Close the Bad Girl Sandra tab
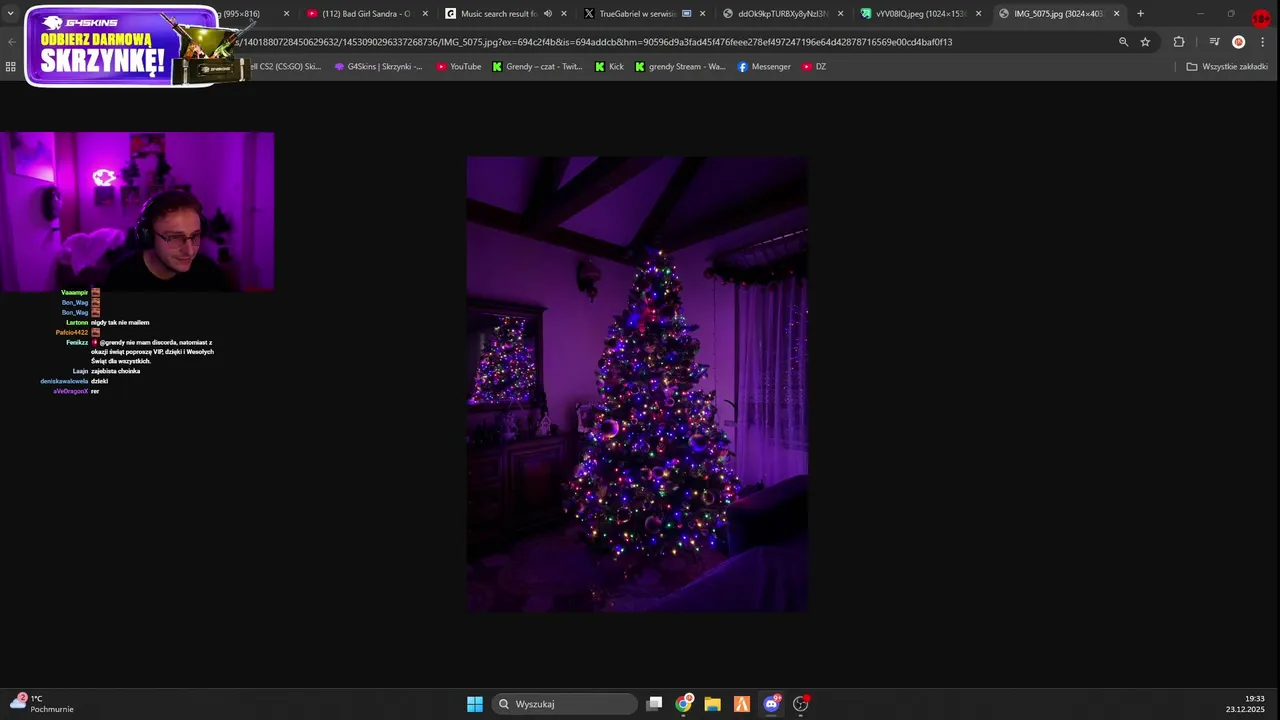 [x=425, y=14]
